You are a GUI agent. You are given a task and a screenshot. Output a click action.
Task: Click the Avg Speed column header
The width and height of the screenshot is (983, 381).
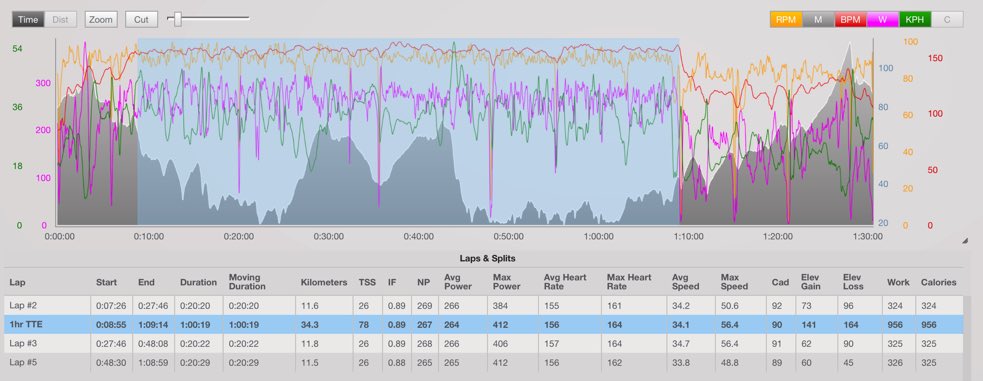point(685,282)
